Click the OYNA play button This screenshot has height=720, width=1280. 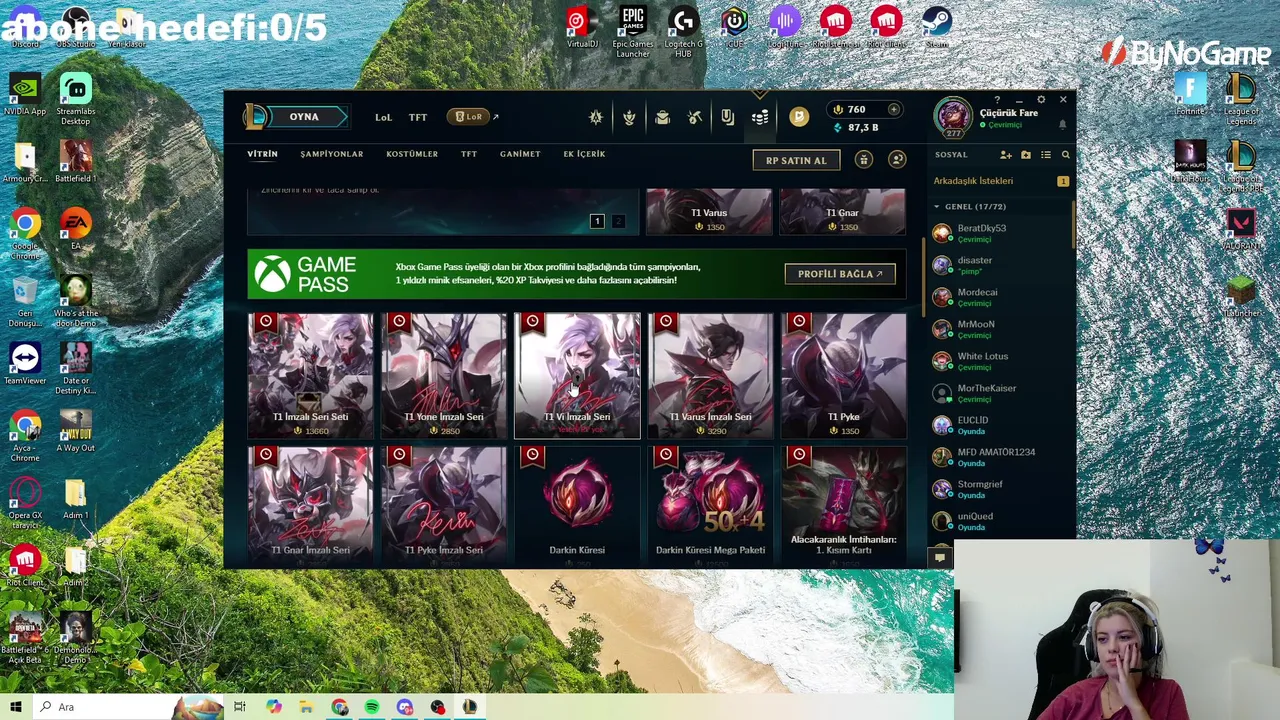[x=304, y=117]
